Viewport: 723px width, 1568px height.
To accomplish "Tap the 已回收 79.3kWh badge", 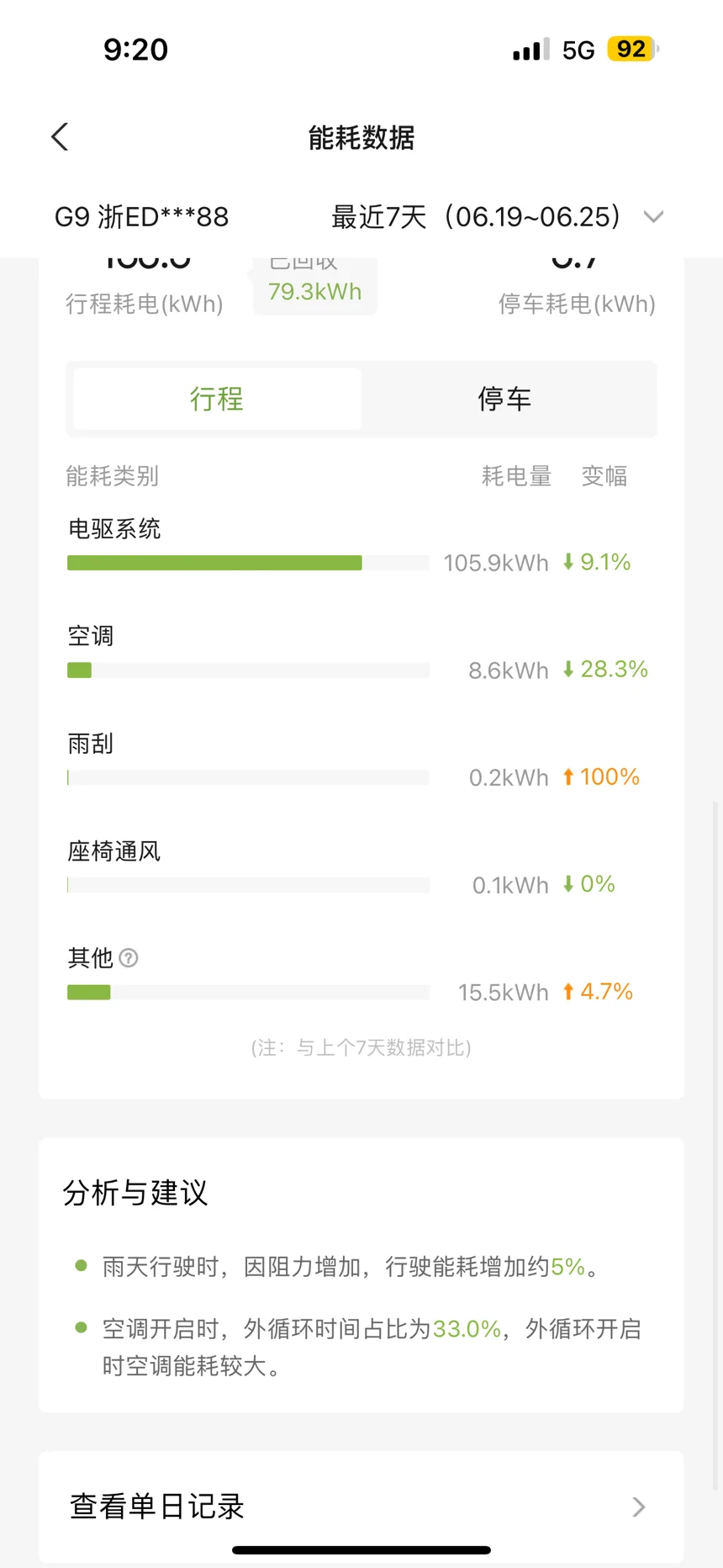I will 315,286.
